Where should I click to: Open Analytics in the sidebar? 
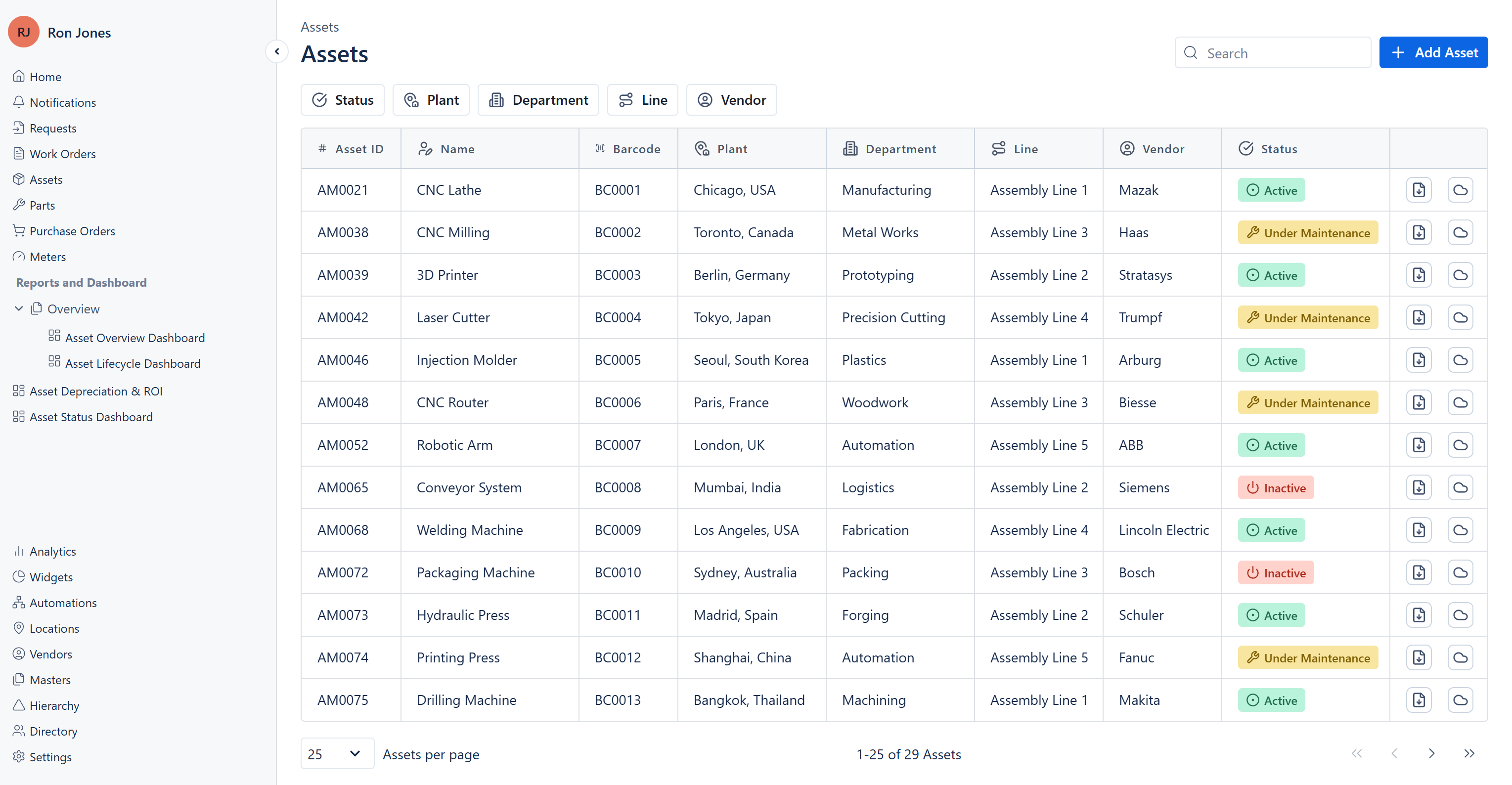pos(45,552)
